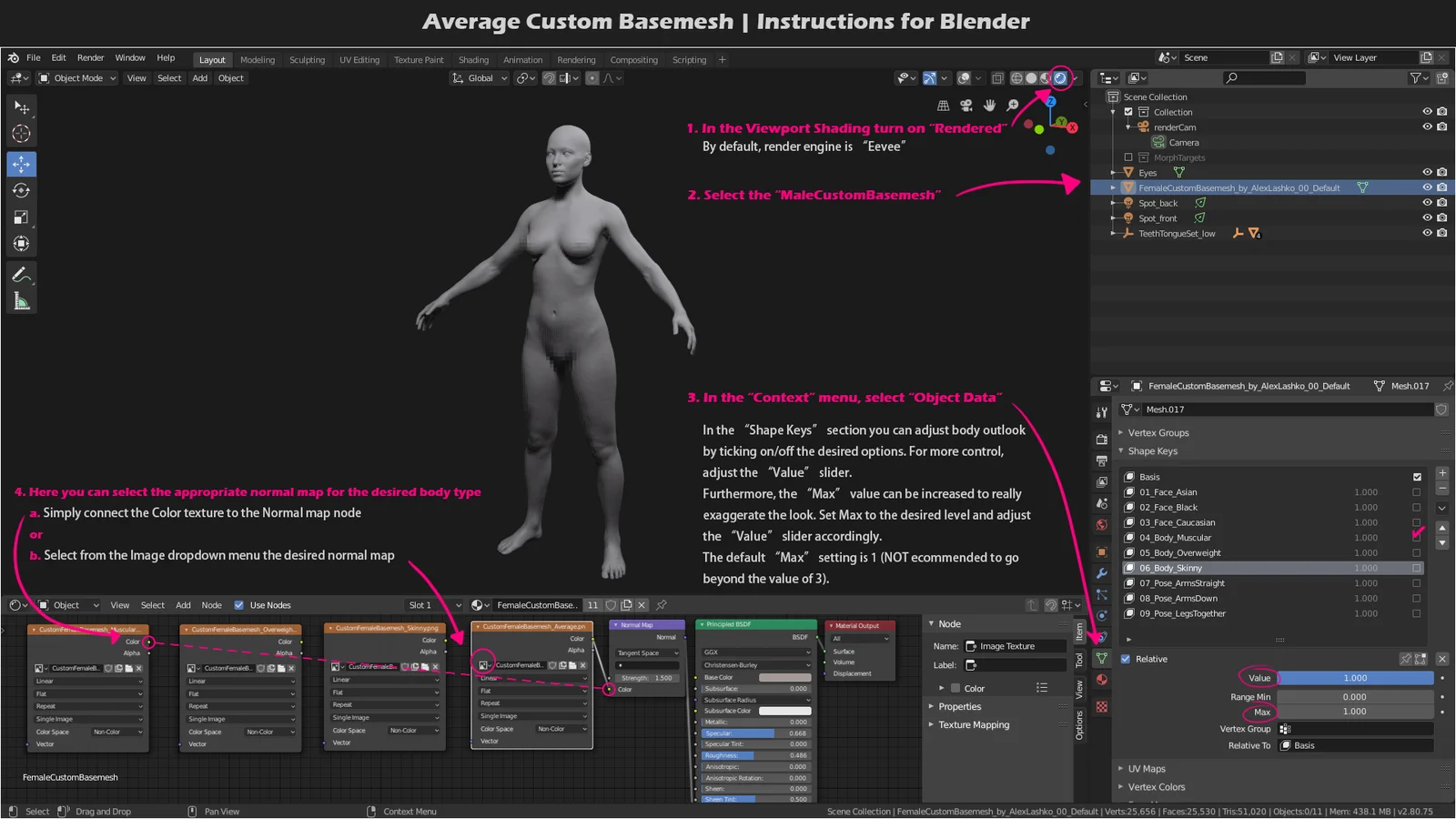
Task: Edit the Mesh.017 name field
Action: coord(1274,409)
